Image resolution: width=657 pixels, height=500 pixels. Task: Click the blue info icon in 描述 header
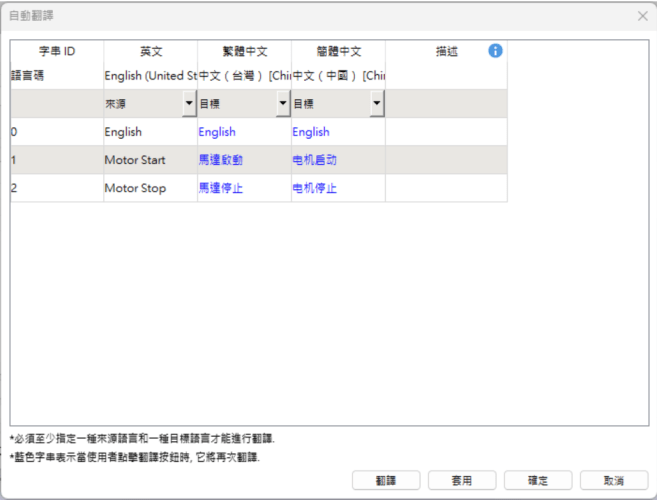click(x=495, y=51)
